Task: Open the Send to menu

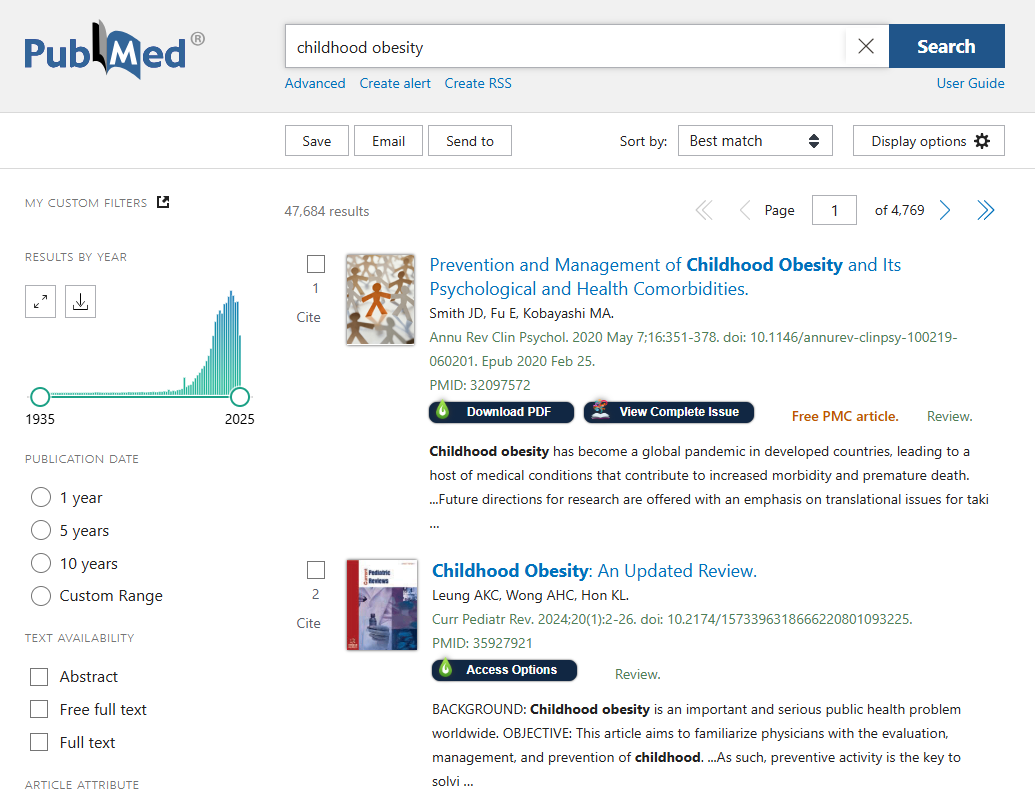Action: click(x=469, y=140)
